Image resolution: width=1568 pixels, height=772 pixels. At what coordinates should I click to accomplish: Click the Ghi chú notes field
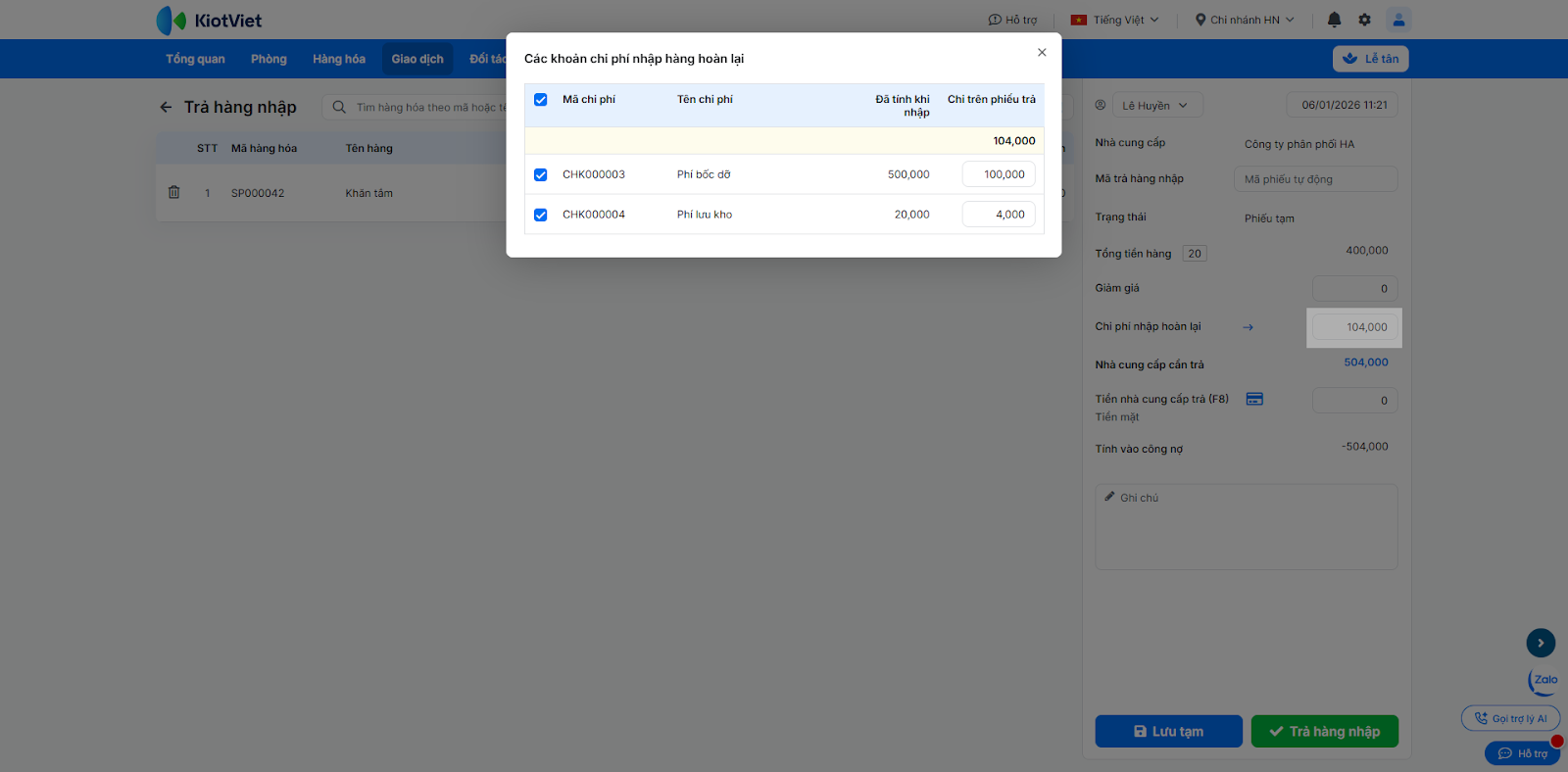(x=1247, y=527)
